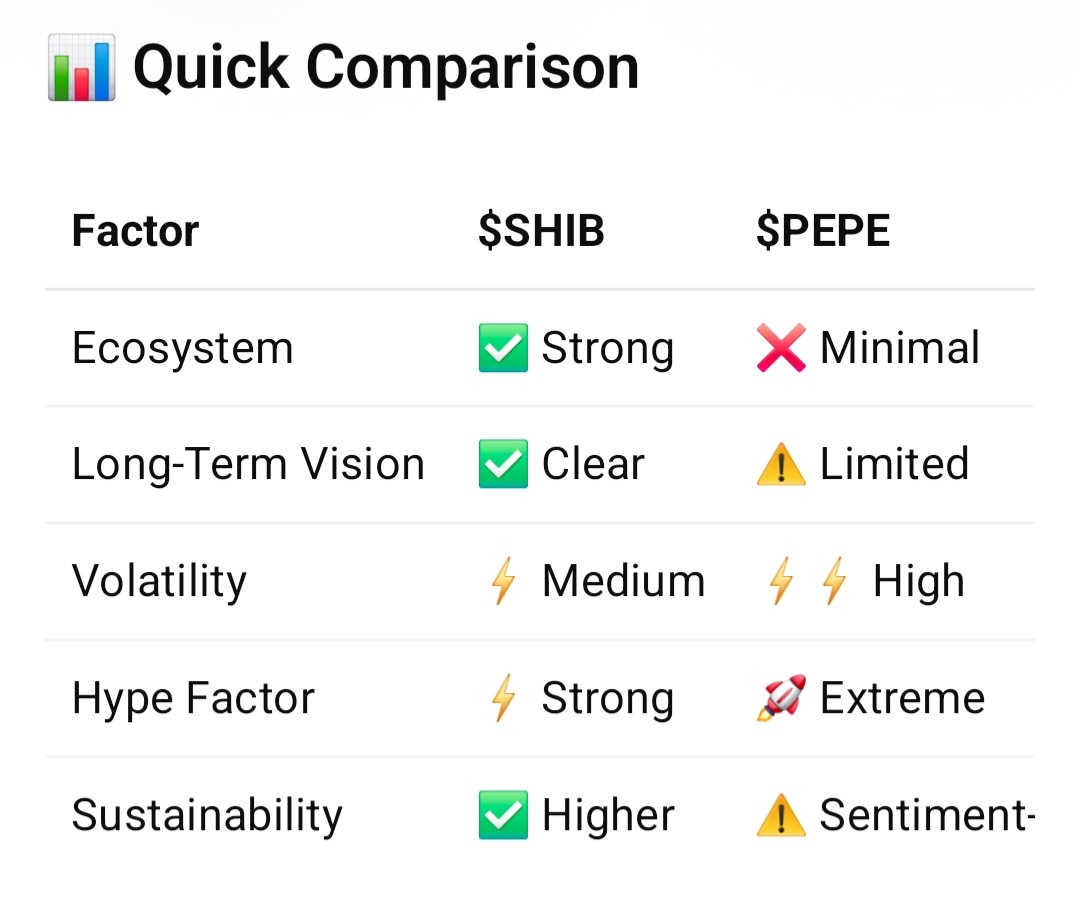1080x920 pixels.
Task: Click the Long-Term Vision row label
Action: coord(248,465)
